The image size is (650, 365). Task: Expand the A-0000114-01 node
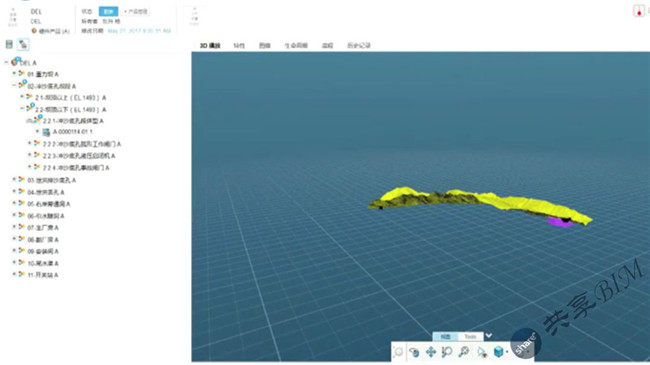tap(37, 131)
